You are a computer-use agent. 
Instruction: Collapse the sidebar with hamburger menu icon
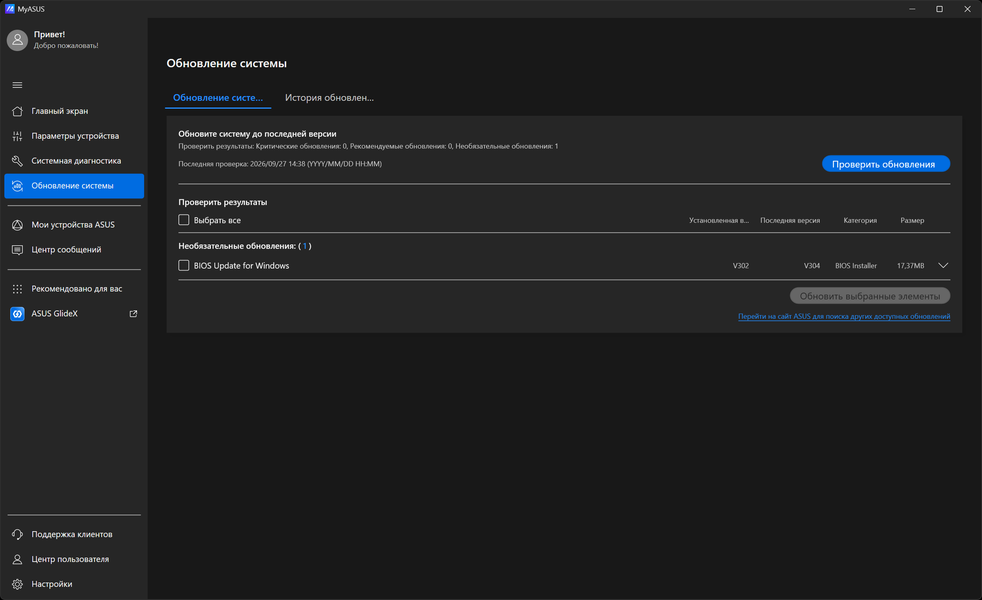tap(18, 85)
